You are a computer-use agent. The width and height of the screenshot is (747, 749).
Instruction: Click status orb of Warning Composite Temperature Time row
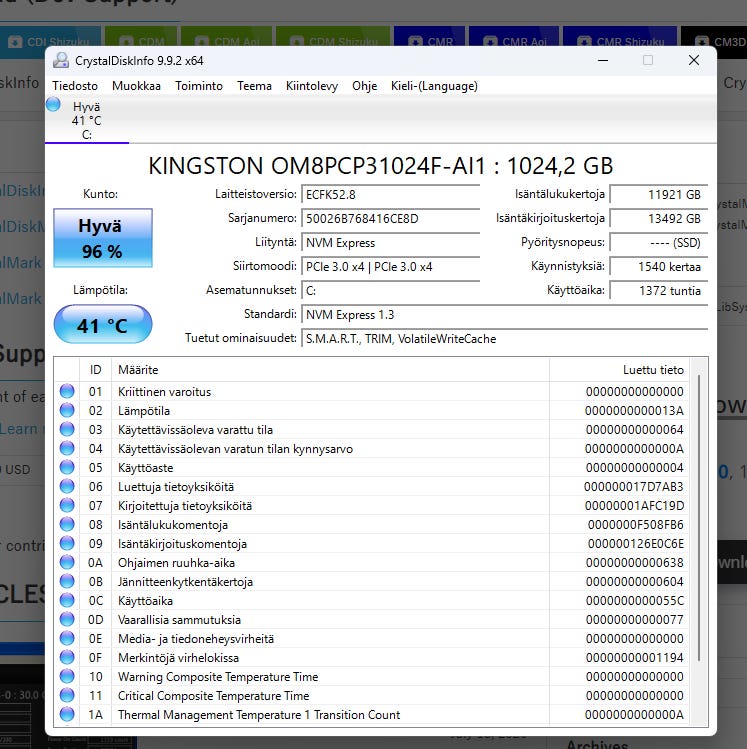click(67, 676)
